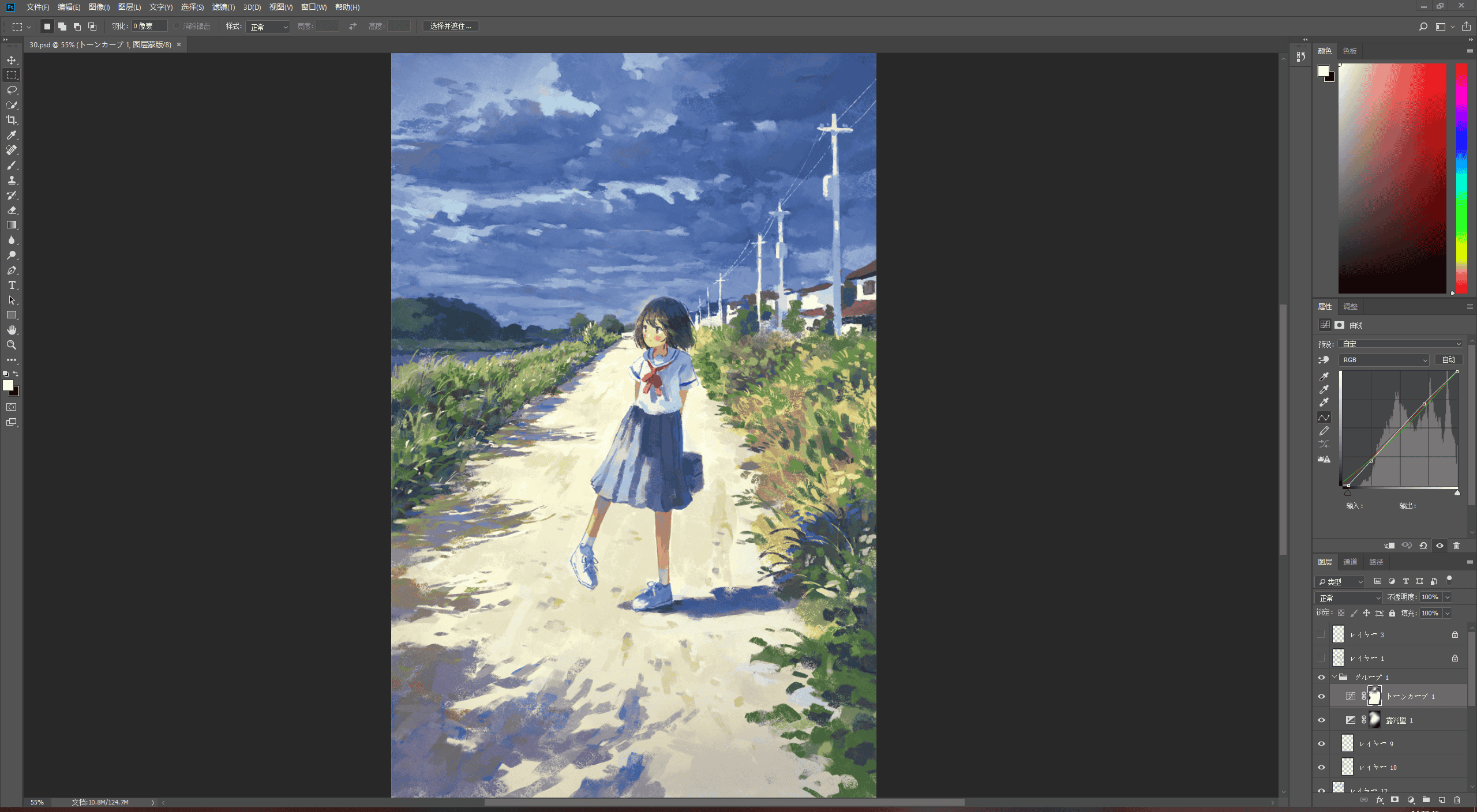
Task: Click the 羽化 feather input field
Action: (x=149, y=26)
